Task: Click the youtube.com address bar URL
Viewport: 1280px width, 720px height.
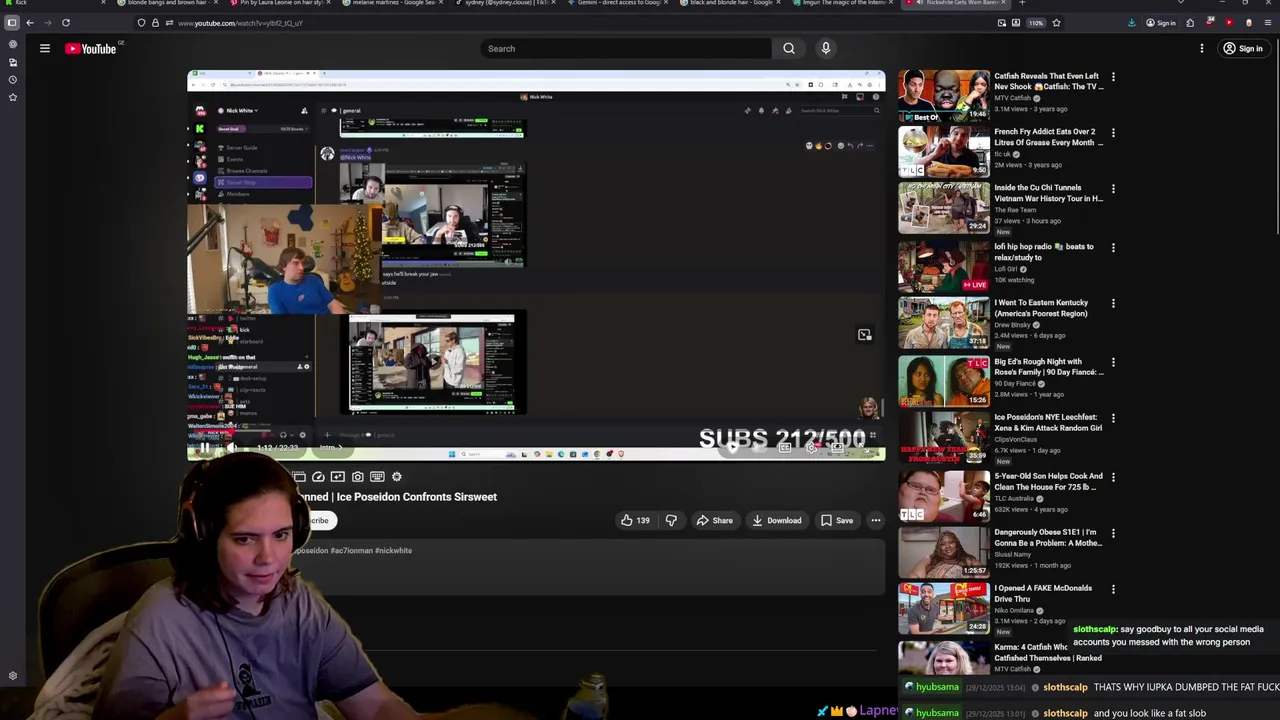Action: (x=240, y=23)
